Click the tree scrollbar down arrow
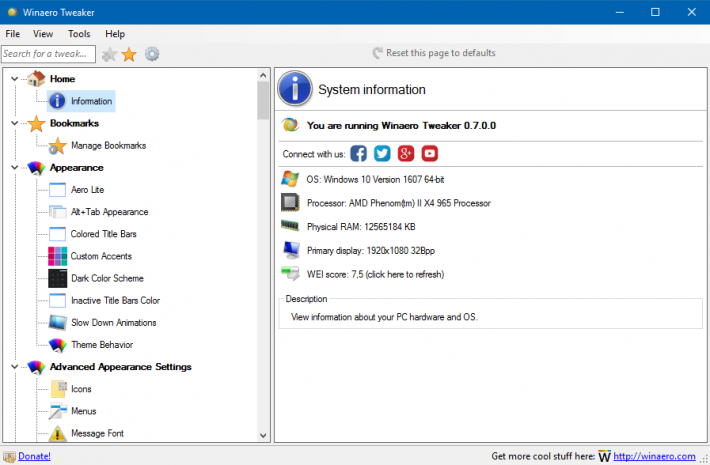 263,436
